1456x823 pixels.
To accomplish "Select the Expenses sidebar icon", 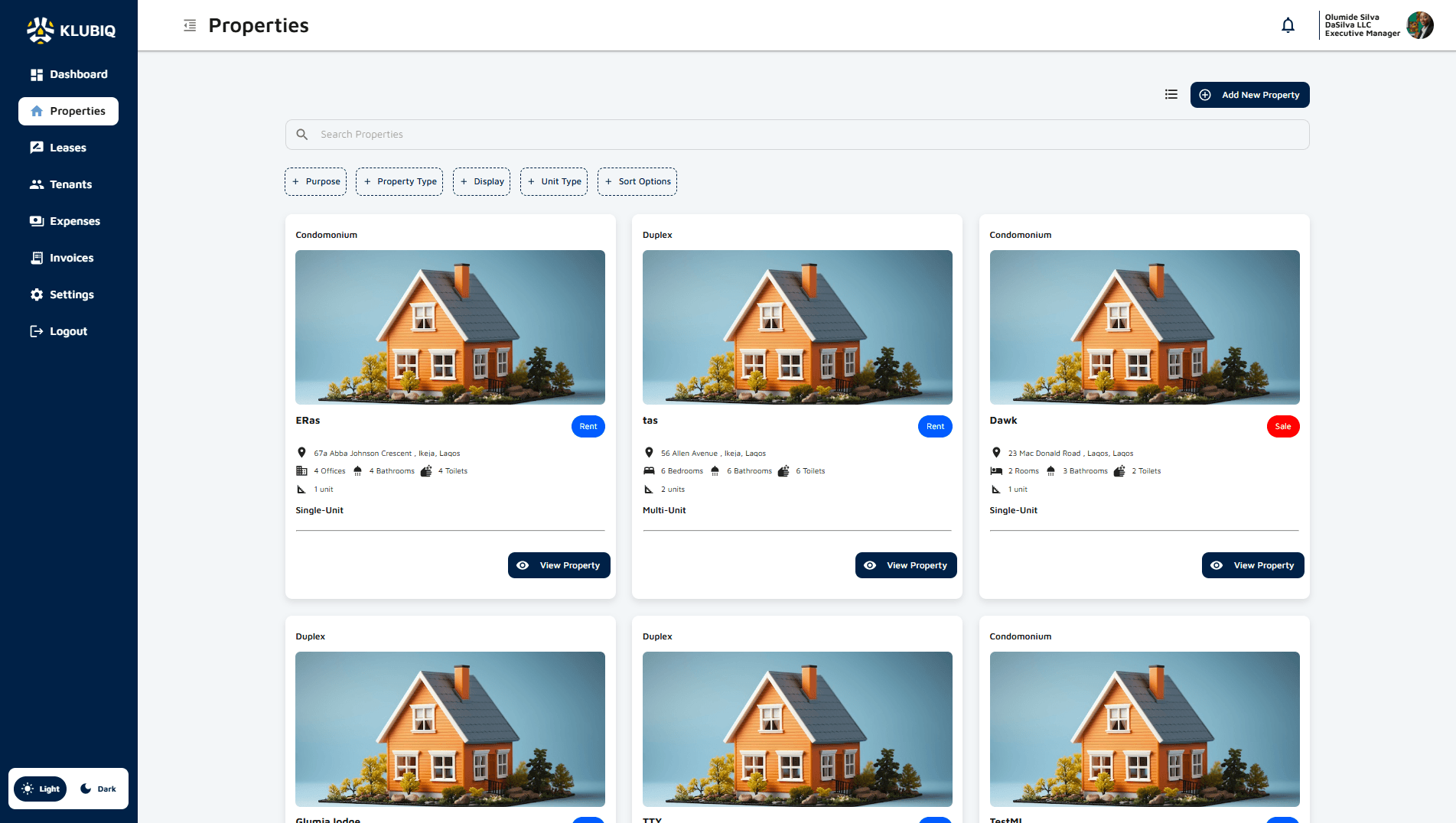I will (36, 220).
